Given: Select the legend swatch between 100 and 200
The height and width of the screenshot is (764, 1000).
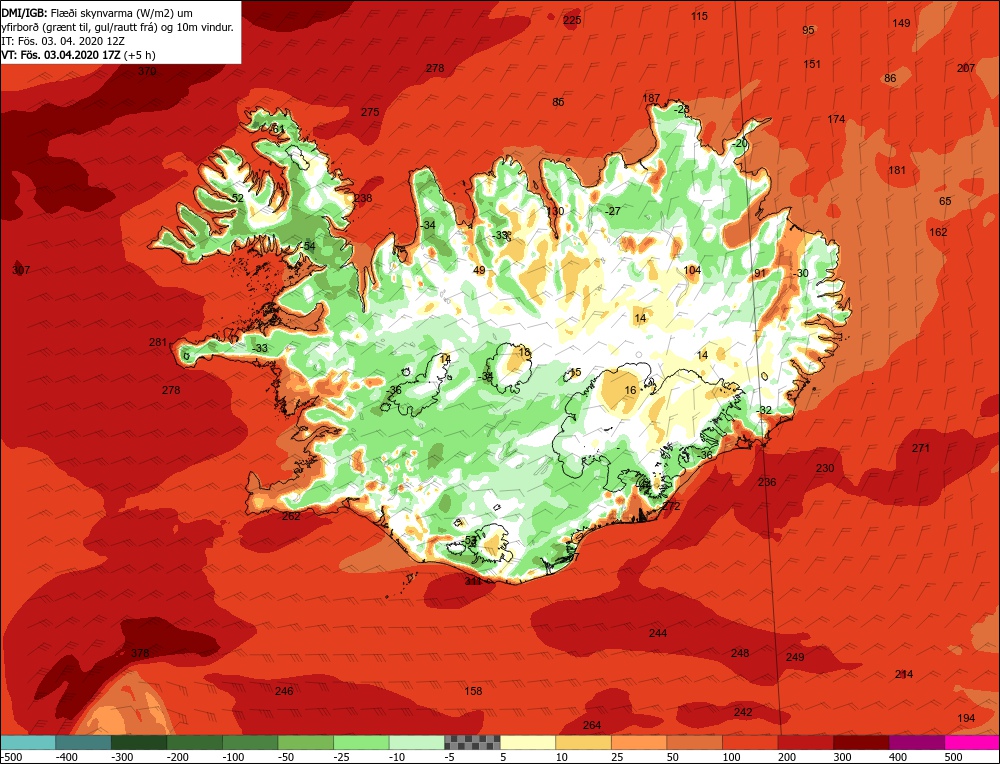Looking at the screenshot, I should pos(750,742).
